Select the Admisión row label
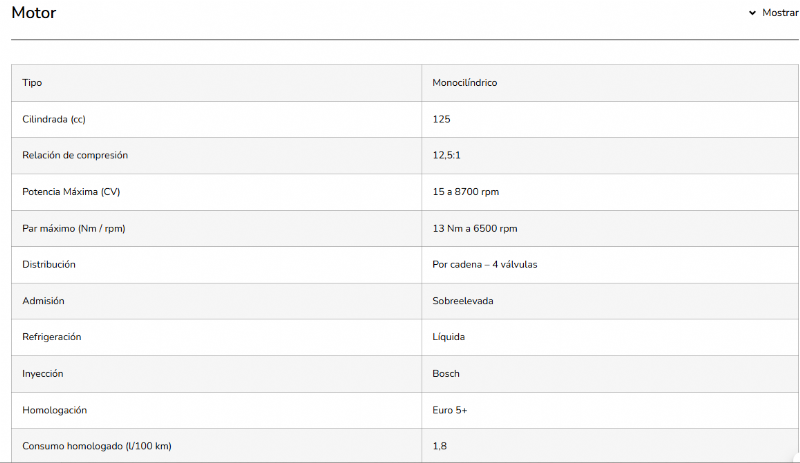Viewport: 800px width, 463px height. [43, 300]
